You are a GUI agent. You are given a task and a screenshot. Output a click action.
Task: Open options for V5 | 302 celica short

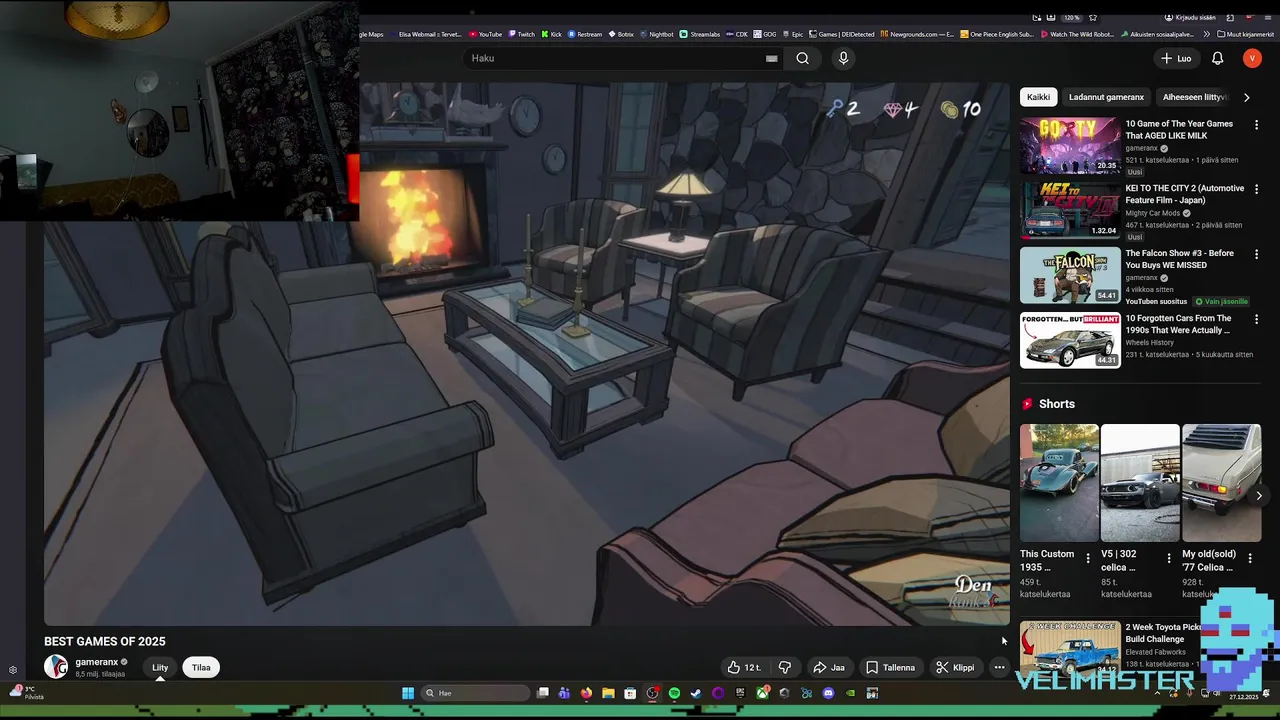tap(1169, 558)
